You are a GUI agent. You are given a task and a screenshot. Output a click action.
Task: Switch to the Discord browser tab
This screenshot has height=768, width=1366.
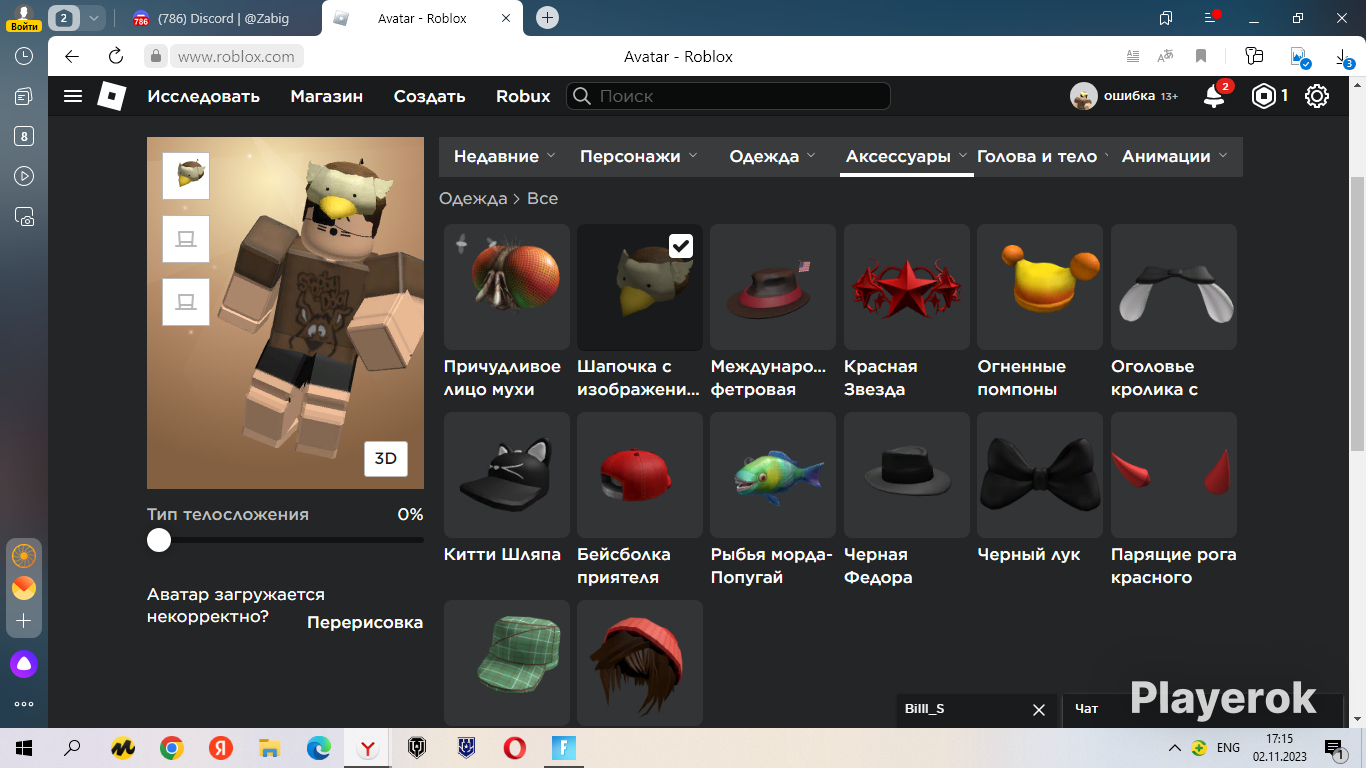click(x=223, y=18)
